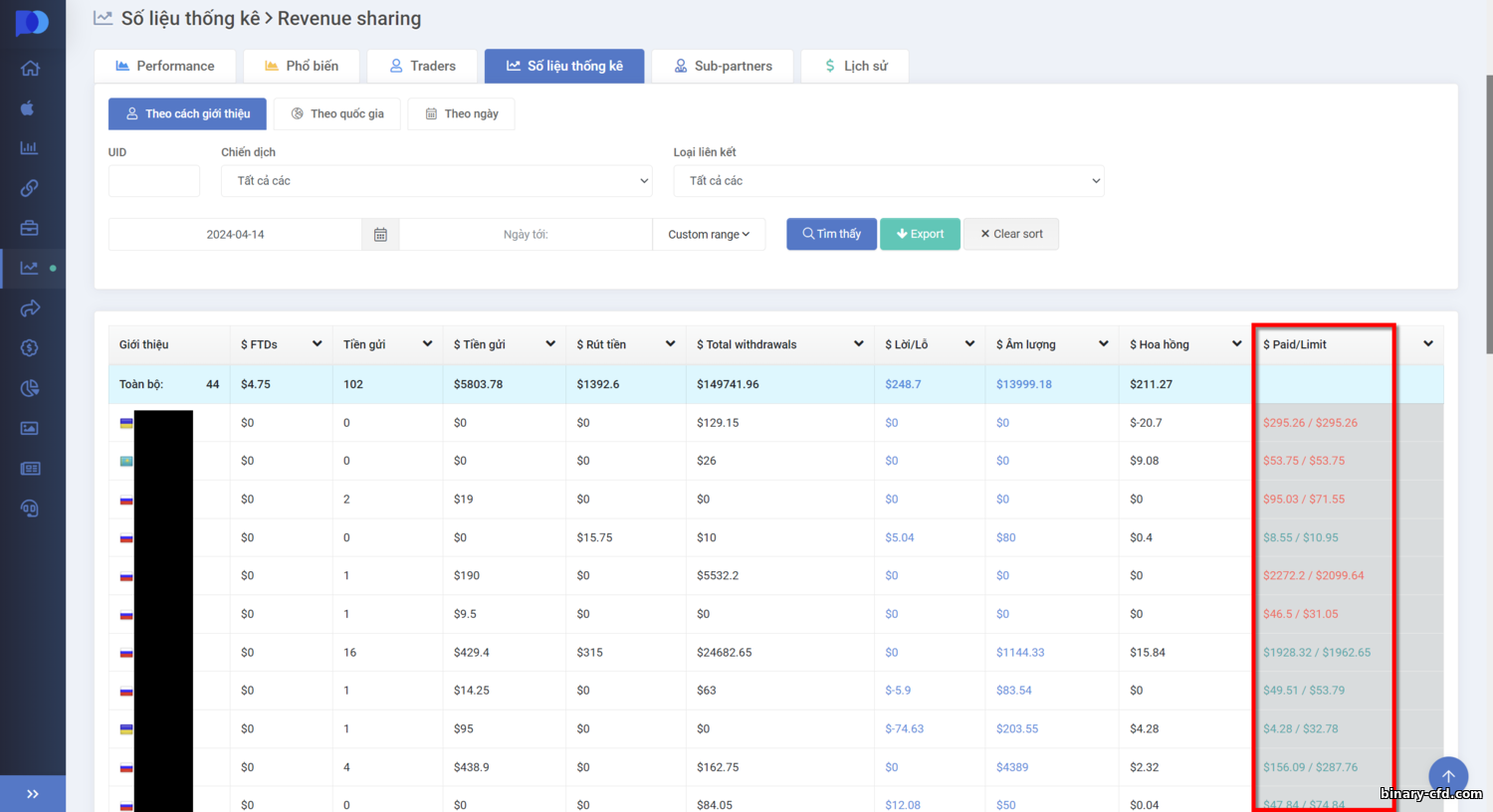Click the Apple icon in sidebar
This screenshot has width=1493, height=812.
point(28,107)
